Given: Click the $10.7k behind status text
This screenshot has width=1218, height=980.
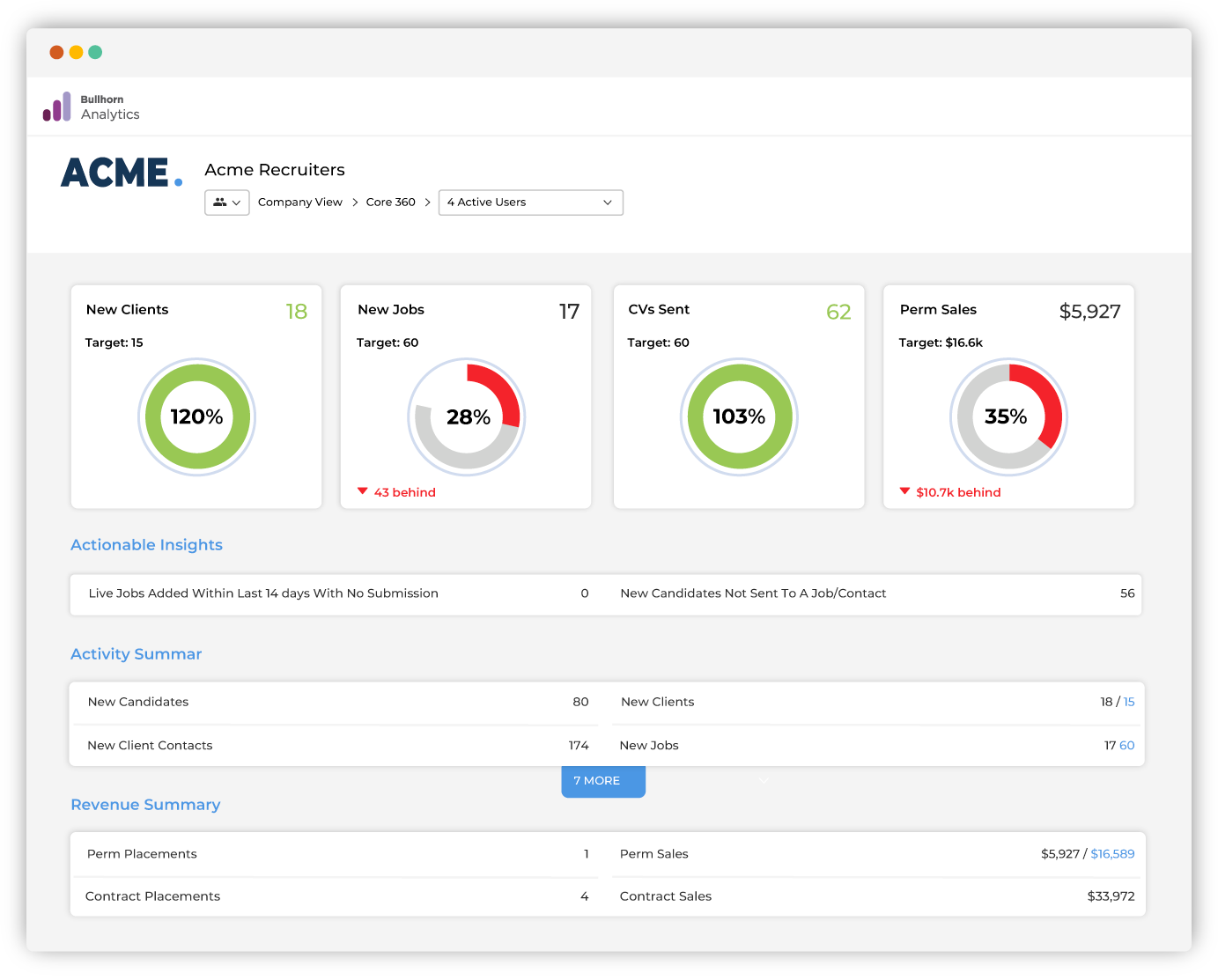Looking at the screenshot, I should point(958,492).
